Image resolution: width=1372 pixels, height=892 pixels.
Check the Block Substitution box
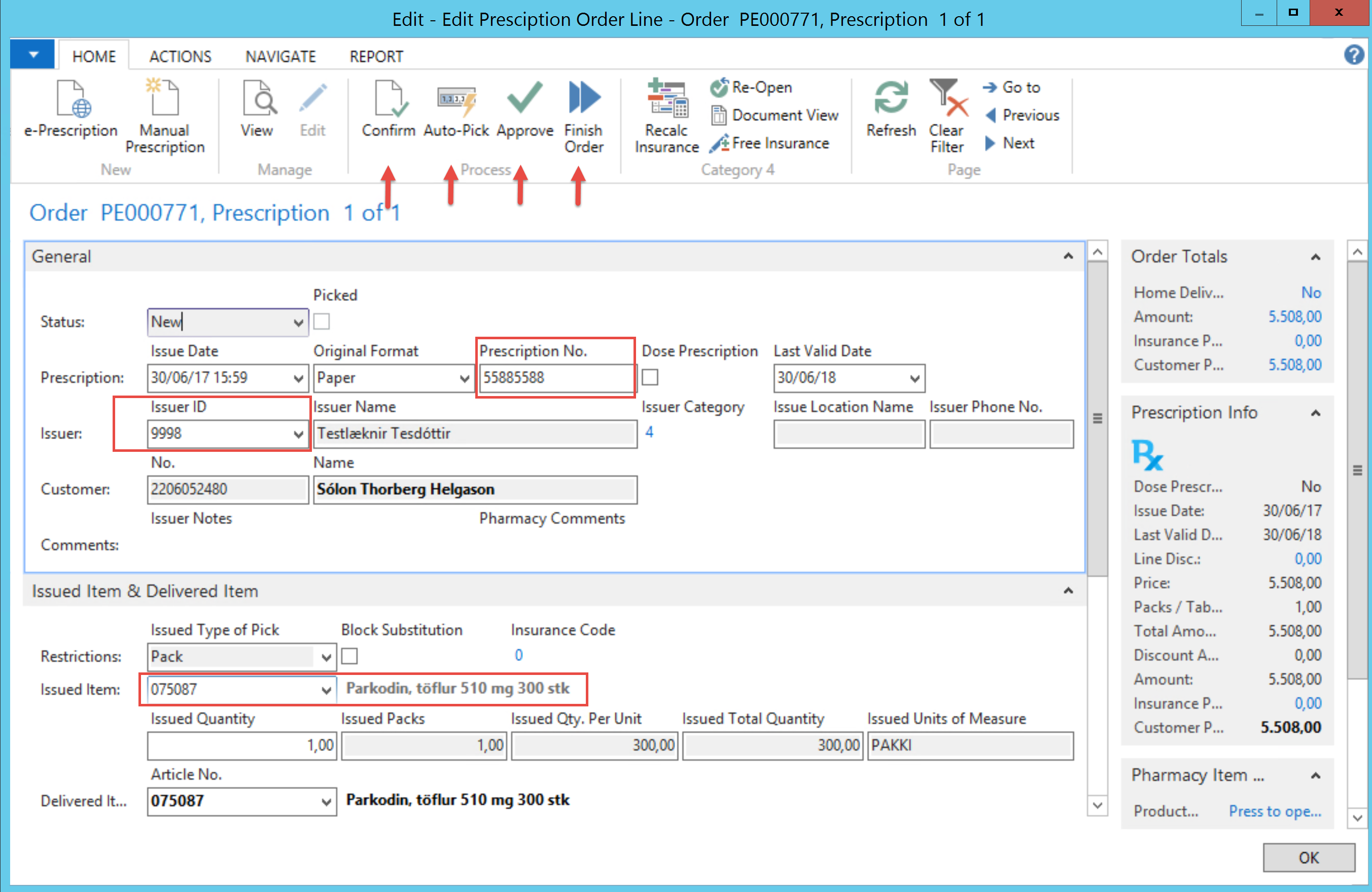click(x=349, y=656)
